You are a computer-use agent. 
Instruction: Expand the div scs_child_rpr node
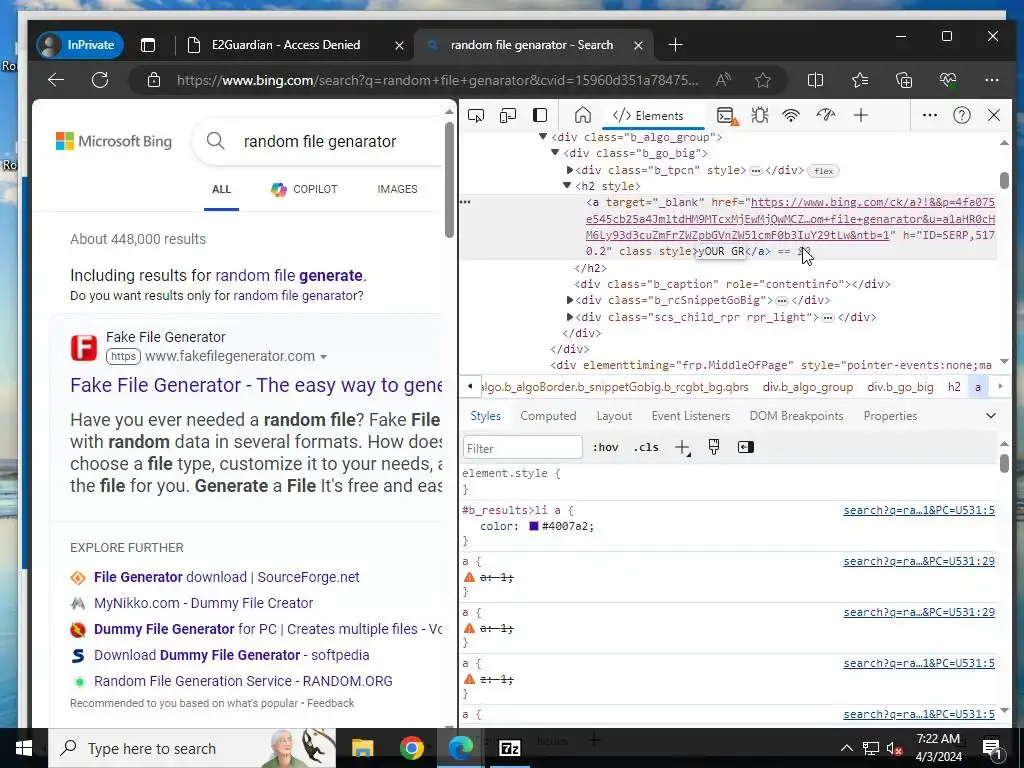pyautogui.click(x=570, y=317)
